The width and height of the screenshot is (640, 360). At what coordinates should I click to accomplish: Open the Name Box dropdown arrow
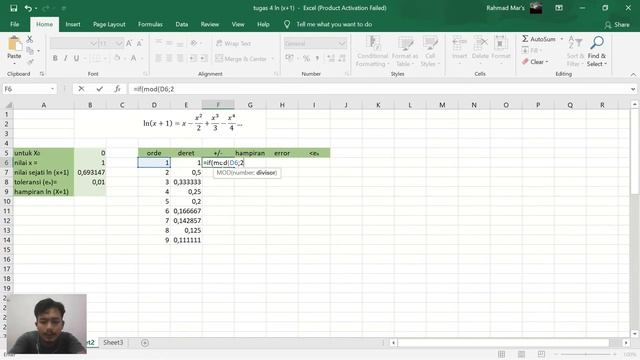pos(52,89)
